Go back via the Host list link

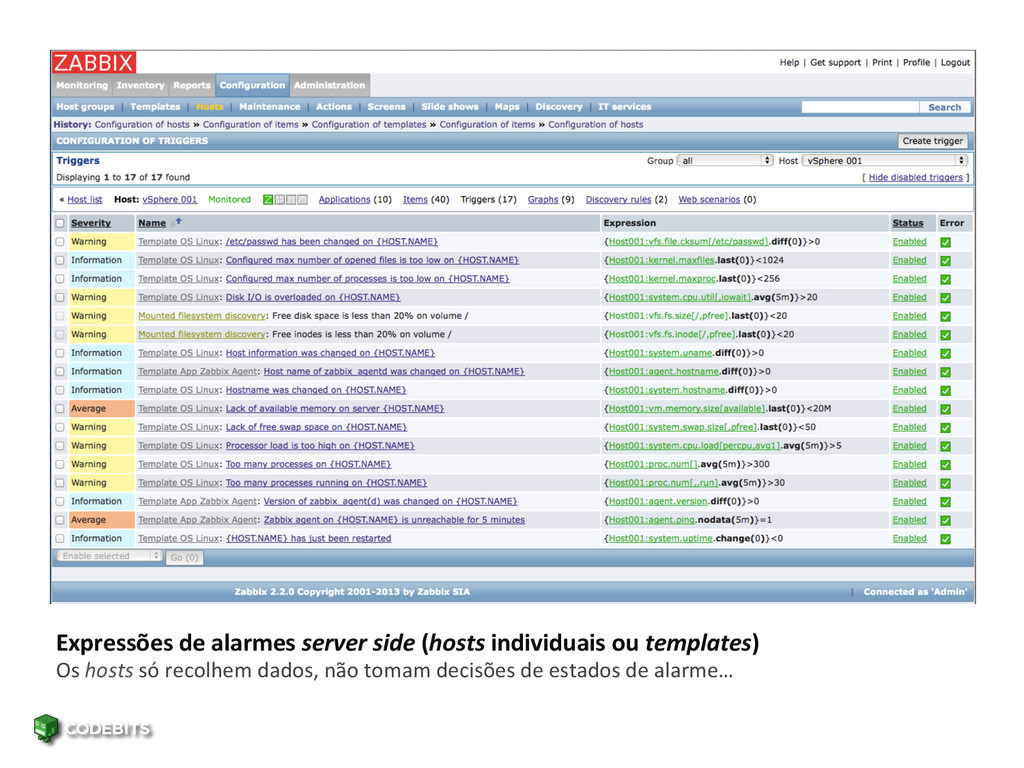85,200
